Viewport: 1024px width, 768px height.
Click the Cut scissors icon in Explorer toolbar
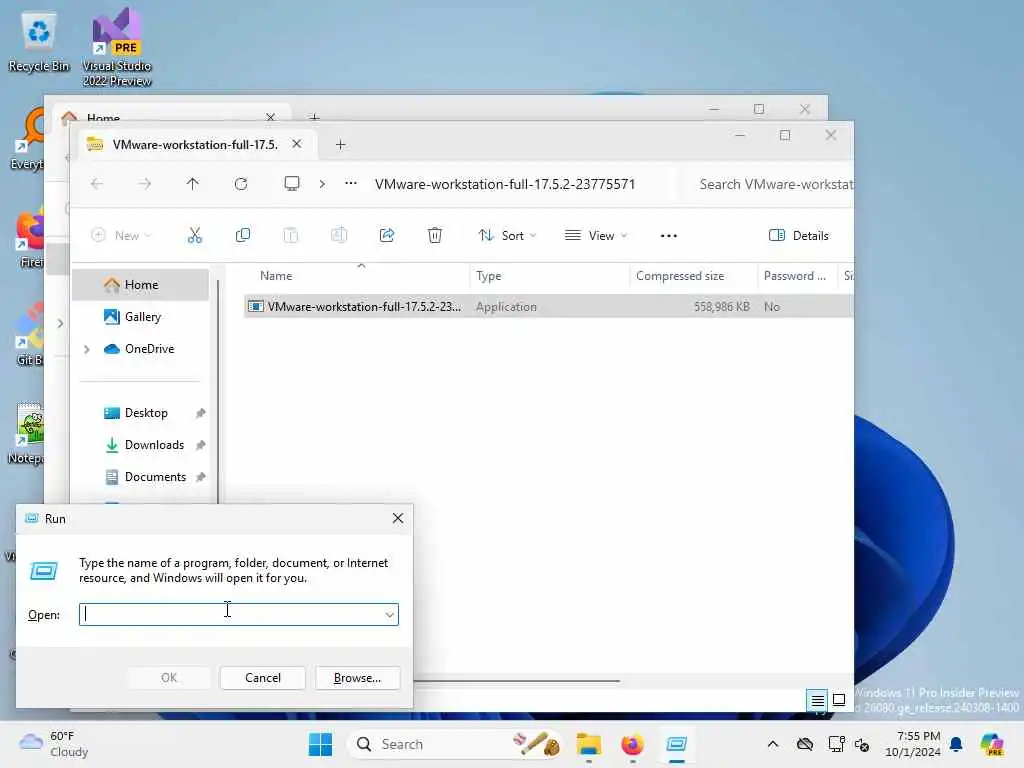click(195, 236)
